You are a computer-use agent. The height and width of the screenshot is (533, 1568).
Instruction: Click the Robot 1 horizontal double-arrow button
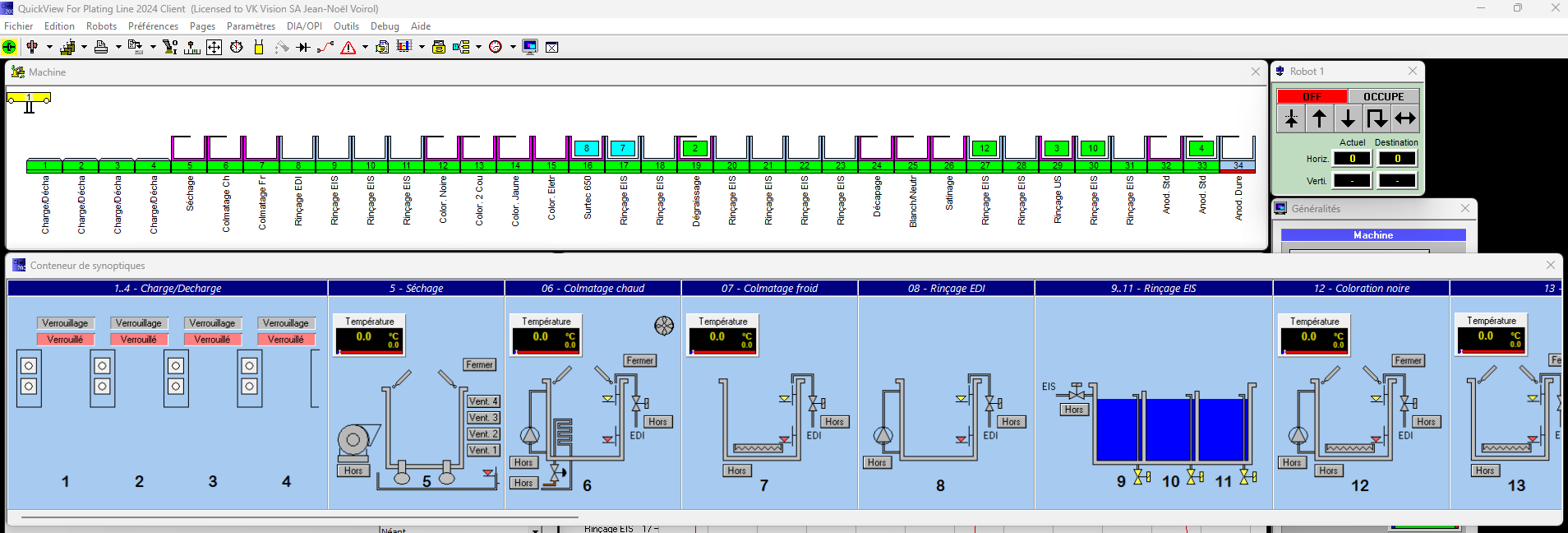click(1406, 119)
